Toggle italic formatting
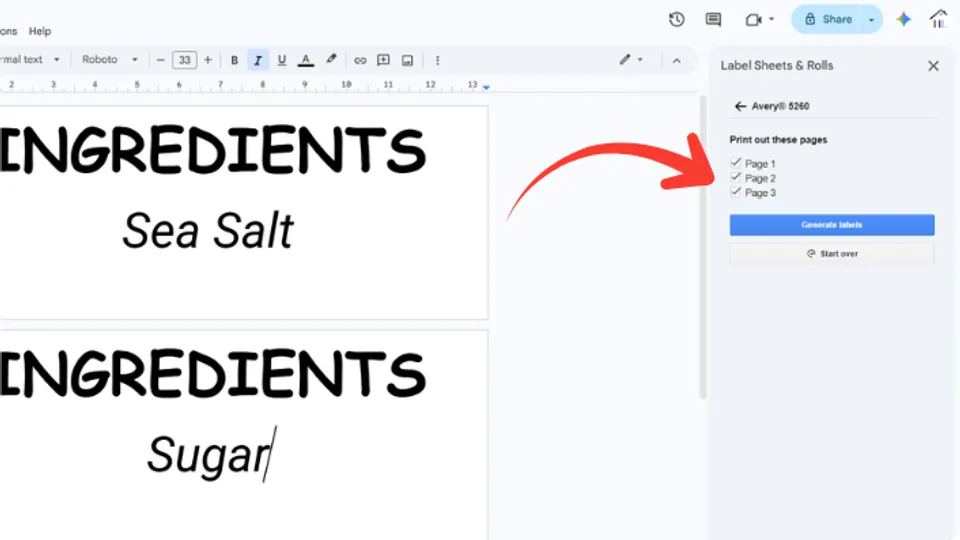960x540 pixels. tap(258, 60)
